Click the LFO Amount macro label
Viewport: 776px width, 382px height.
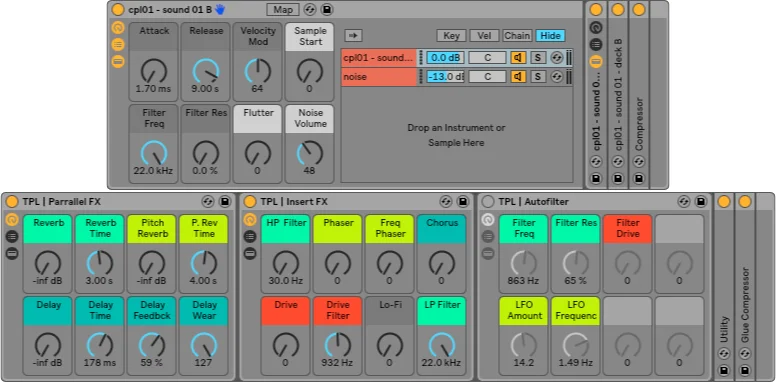point(524,310)
